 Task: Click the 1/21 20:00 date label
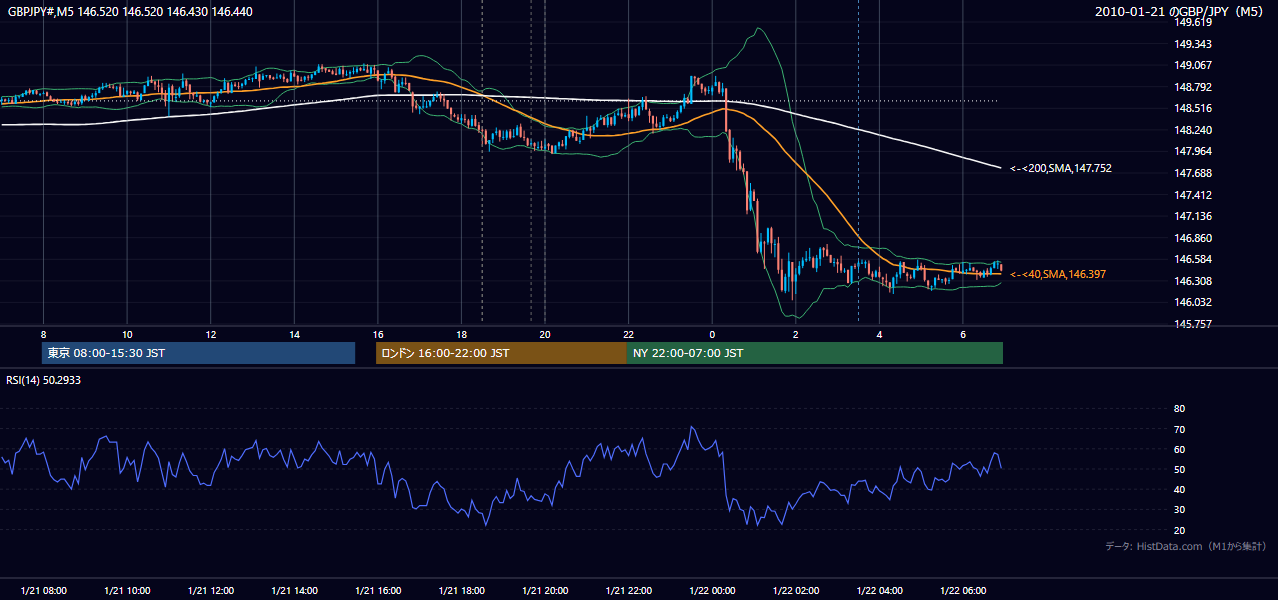coord(545,591)
